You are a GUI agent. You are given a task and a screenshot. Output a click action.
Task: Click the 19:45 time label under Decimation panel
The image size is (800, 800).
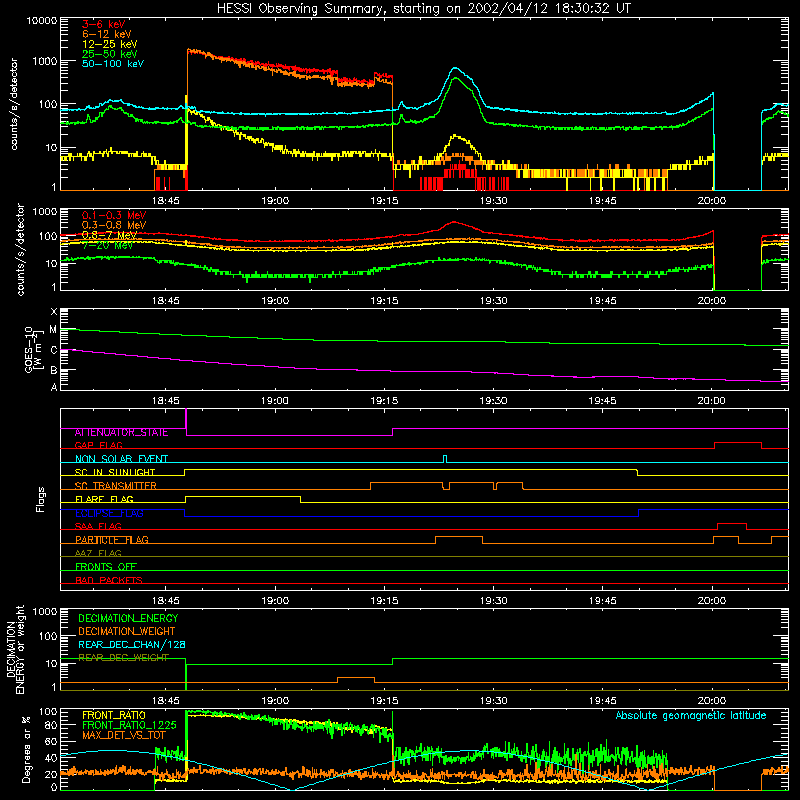pyautogui.click(x=603, y=701)
